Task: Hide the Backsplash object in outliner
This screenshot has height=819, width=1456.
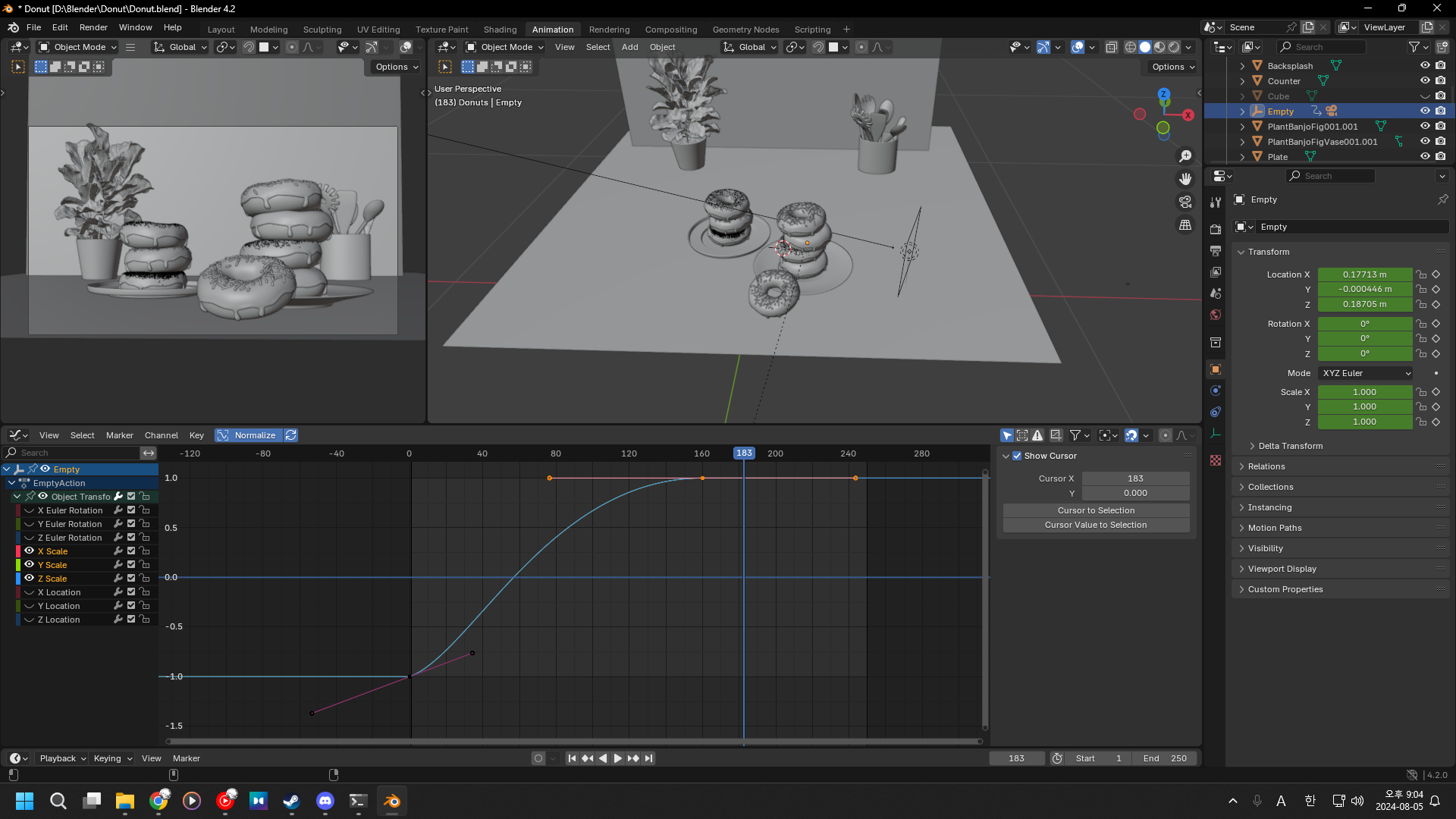Action: coord(1425,66)
